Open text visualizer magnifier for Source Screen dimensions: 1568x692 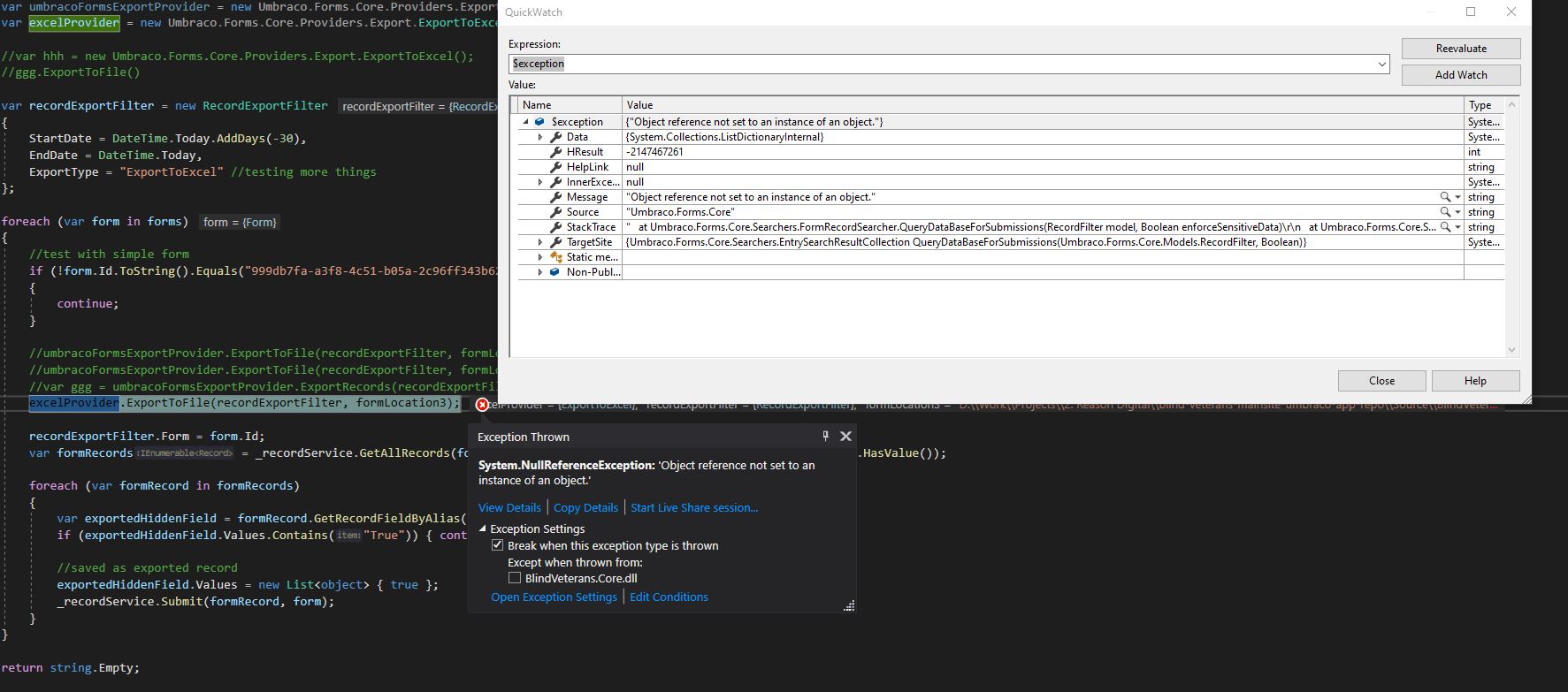1445,212
